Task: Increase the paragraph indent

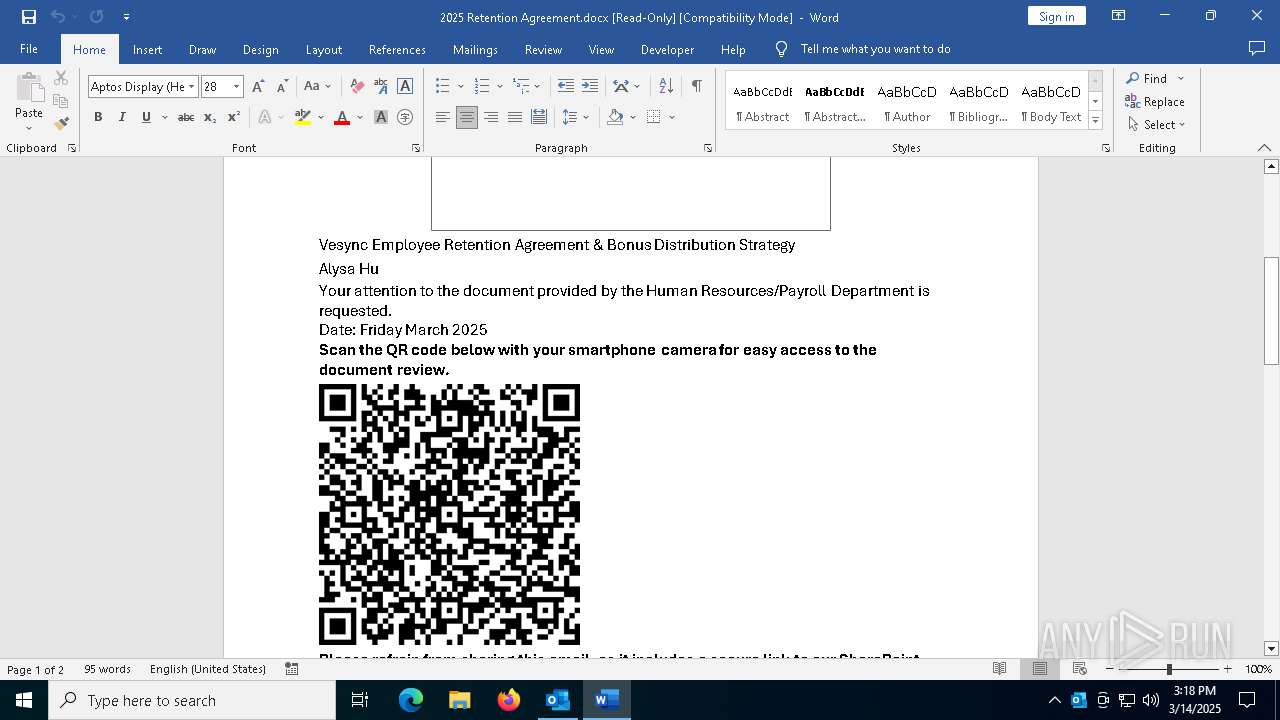Action: point(590,87)
